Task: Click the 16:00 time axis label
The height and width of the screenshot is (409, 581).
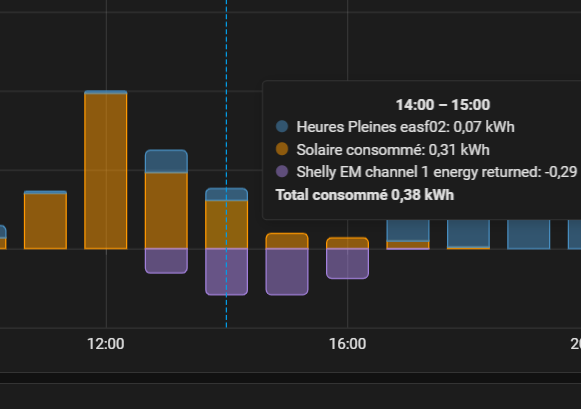Action: pos(347,344)
